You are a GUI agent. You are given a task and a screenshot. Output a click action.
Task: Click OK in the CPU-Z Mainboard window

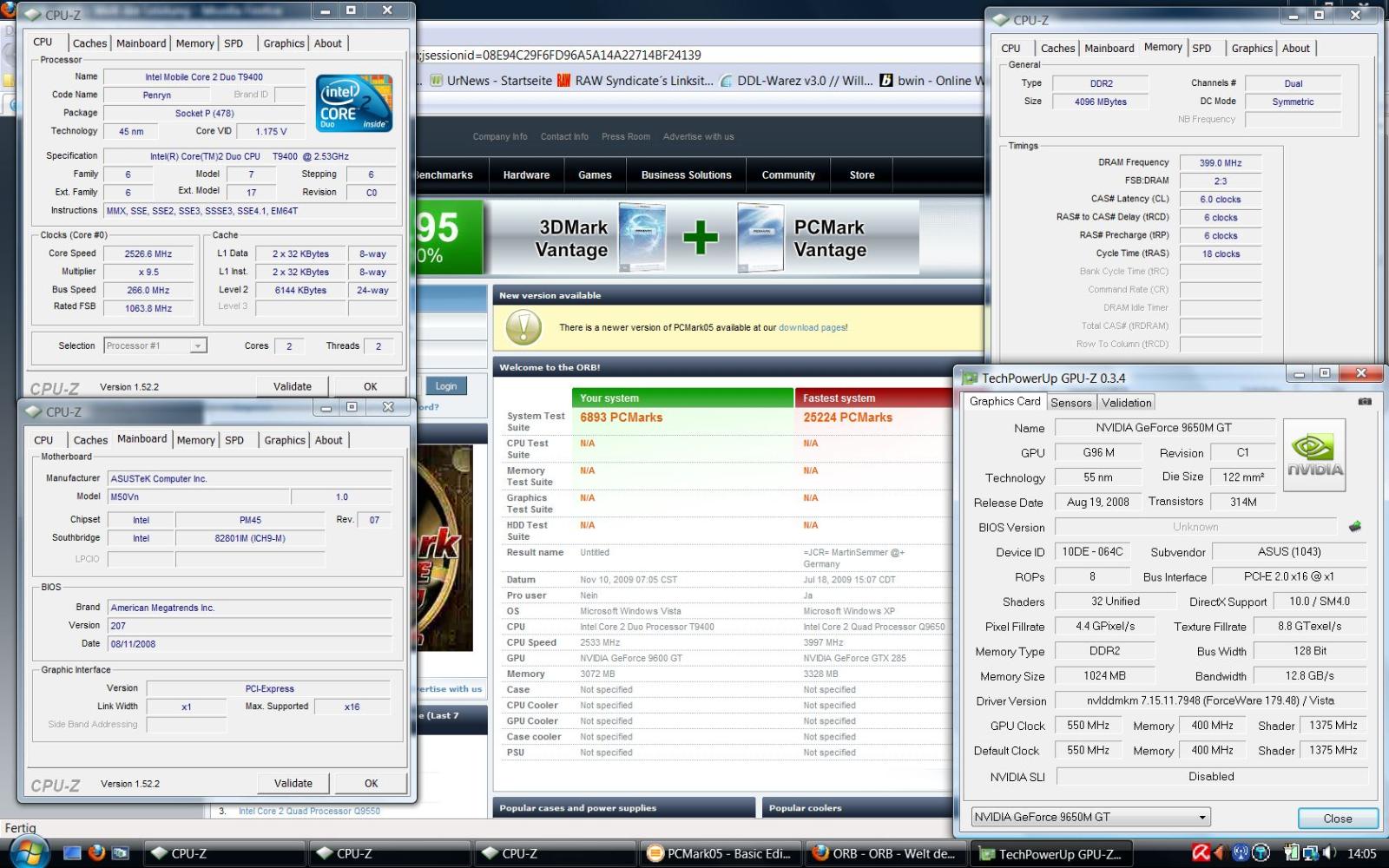pos(371,783)
